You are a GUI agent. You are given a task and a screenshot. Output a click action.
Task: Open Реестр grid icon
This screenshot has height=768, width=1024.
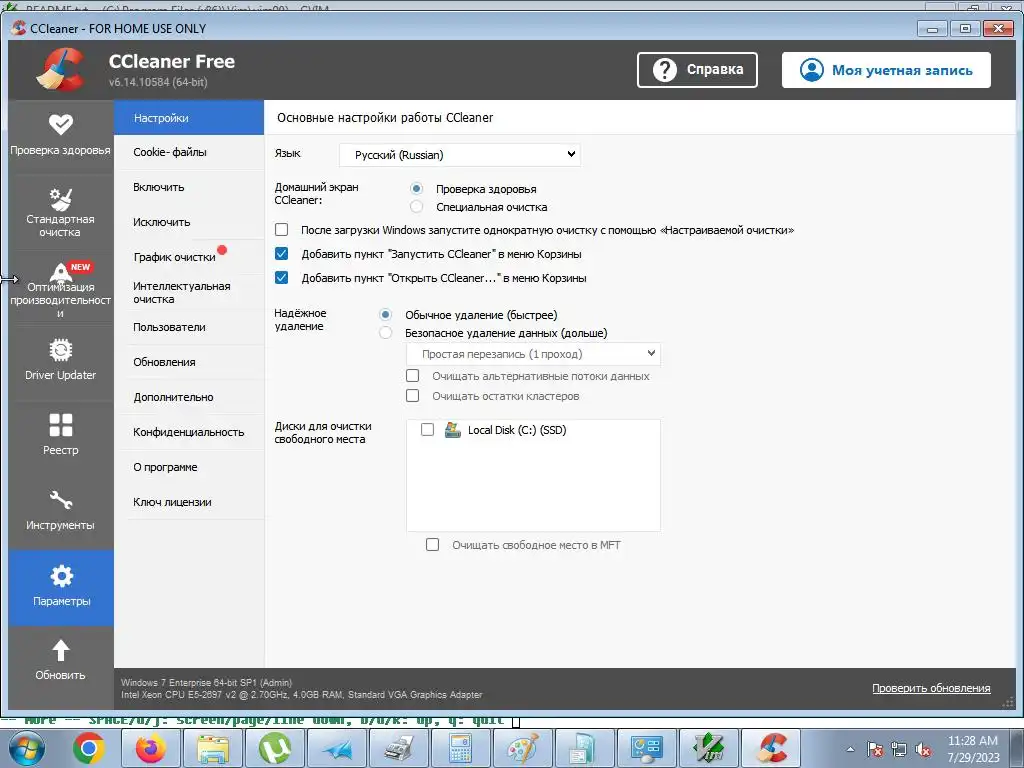coord(61,425)
